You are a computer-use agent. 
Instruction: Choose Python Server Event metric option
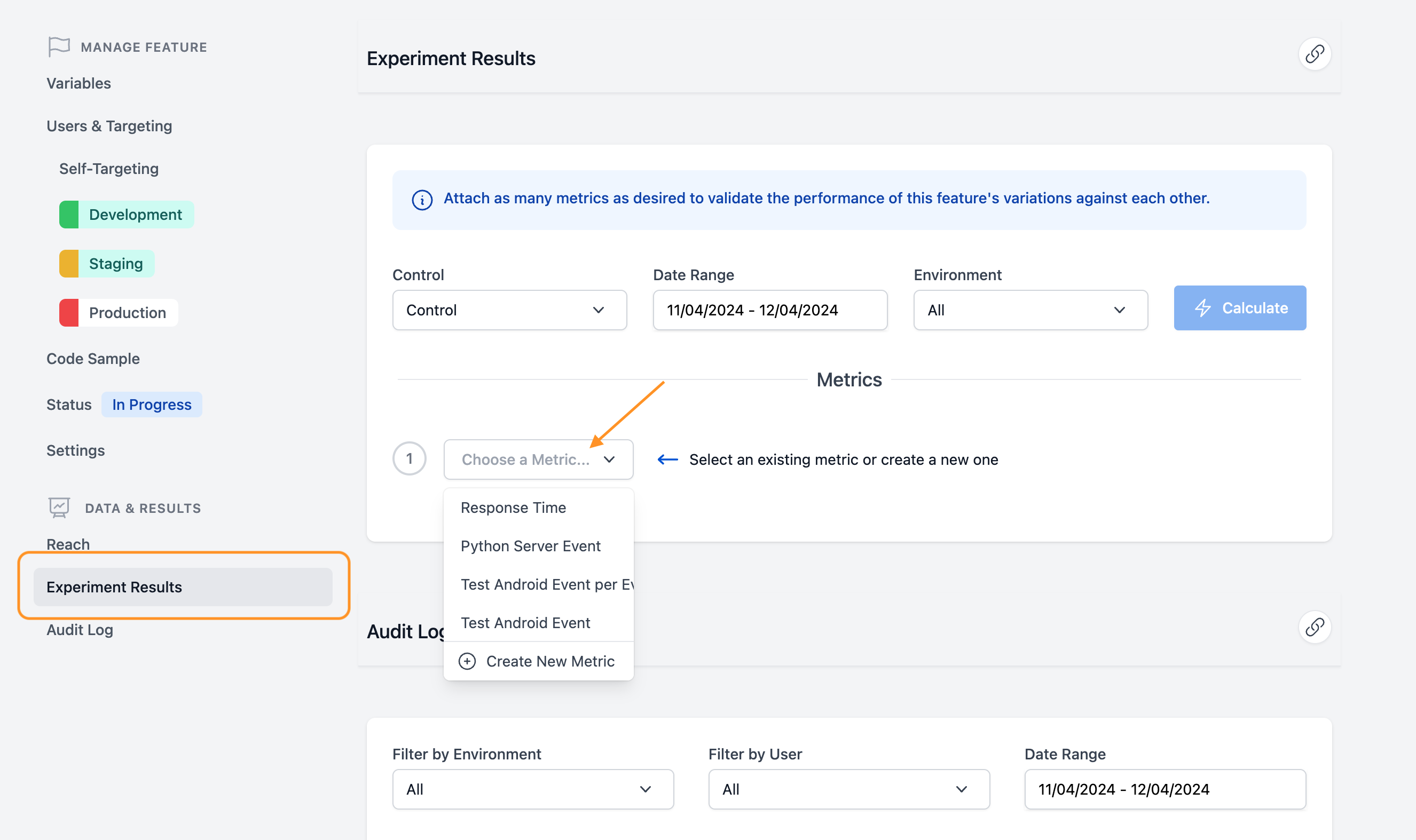tap(531, 545)
